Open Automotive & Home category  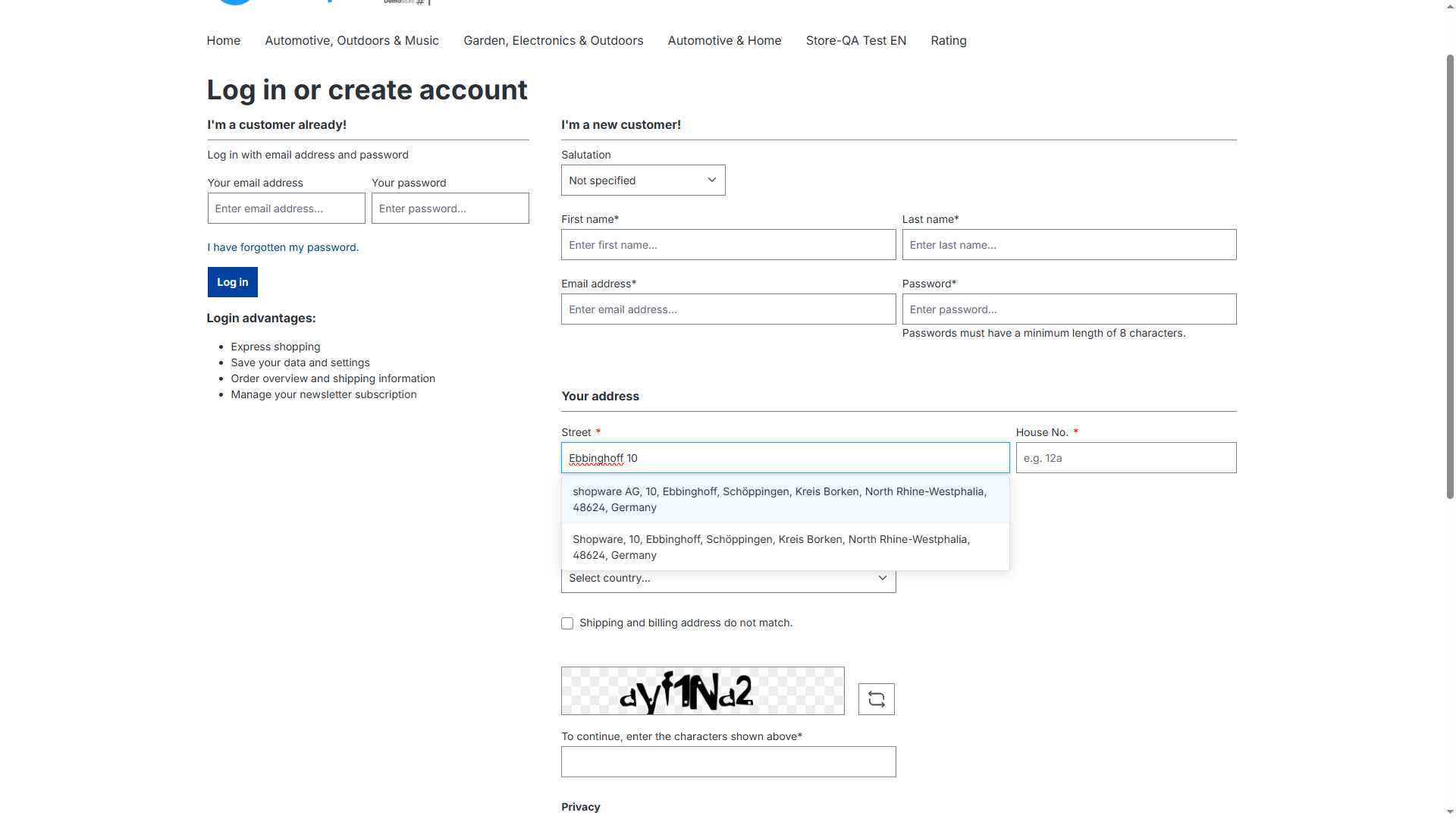click(724, 41)
